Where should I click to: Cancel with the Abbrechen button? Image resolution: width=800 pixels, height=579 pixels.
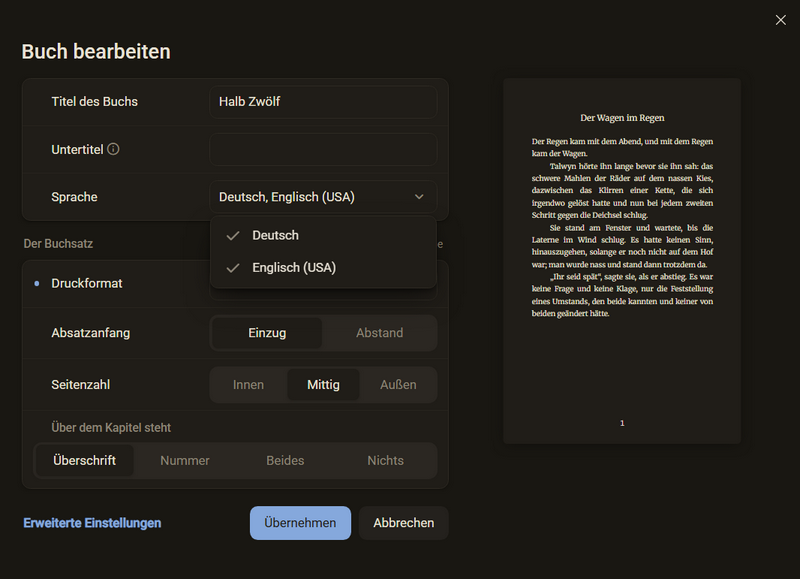pos(404,523)
